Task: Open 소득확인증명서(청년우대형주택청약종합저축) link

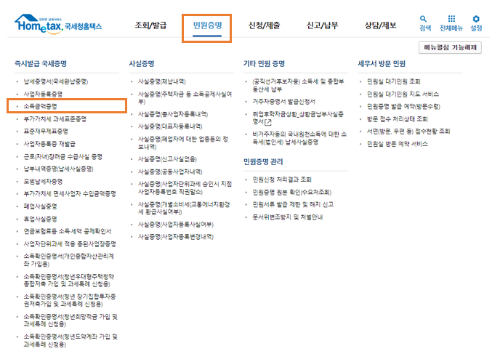Action: click(69, 280)
